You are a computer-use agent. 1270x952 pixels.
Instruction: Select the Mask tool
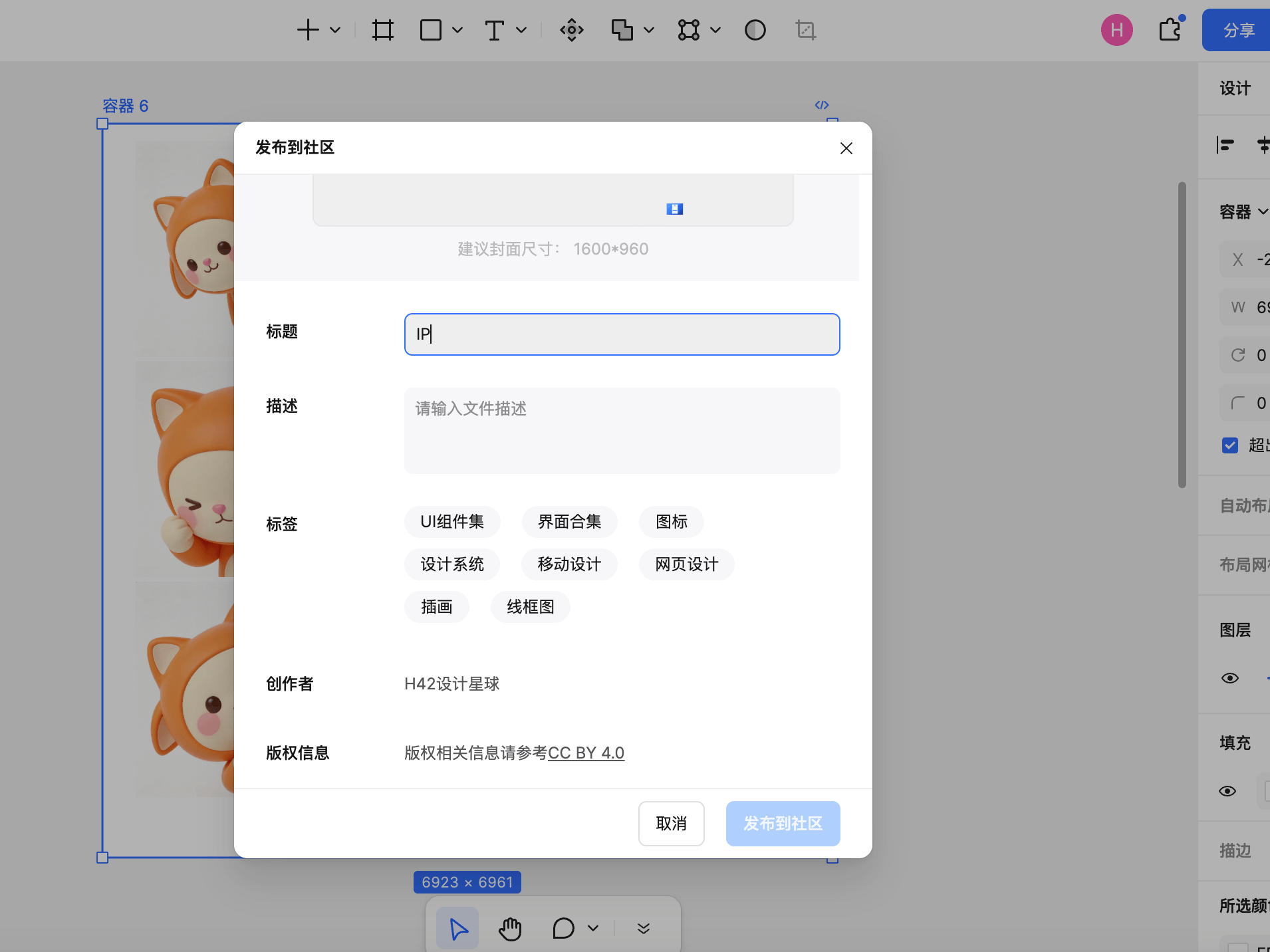tap(755, 30)
